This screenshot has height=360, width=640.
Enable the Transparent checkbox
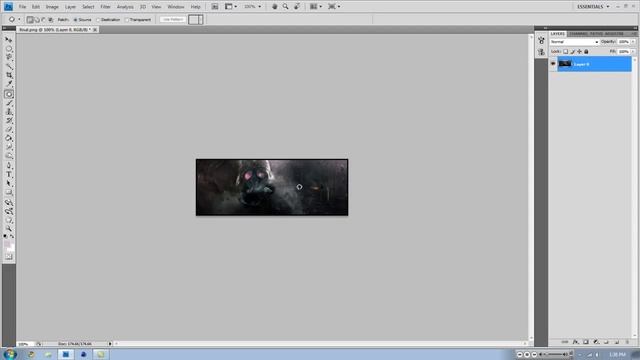[x=127, y=20]
